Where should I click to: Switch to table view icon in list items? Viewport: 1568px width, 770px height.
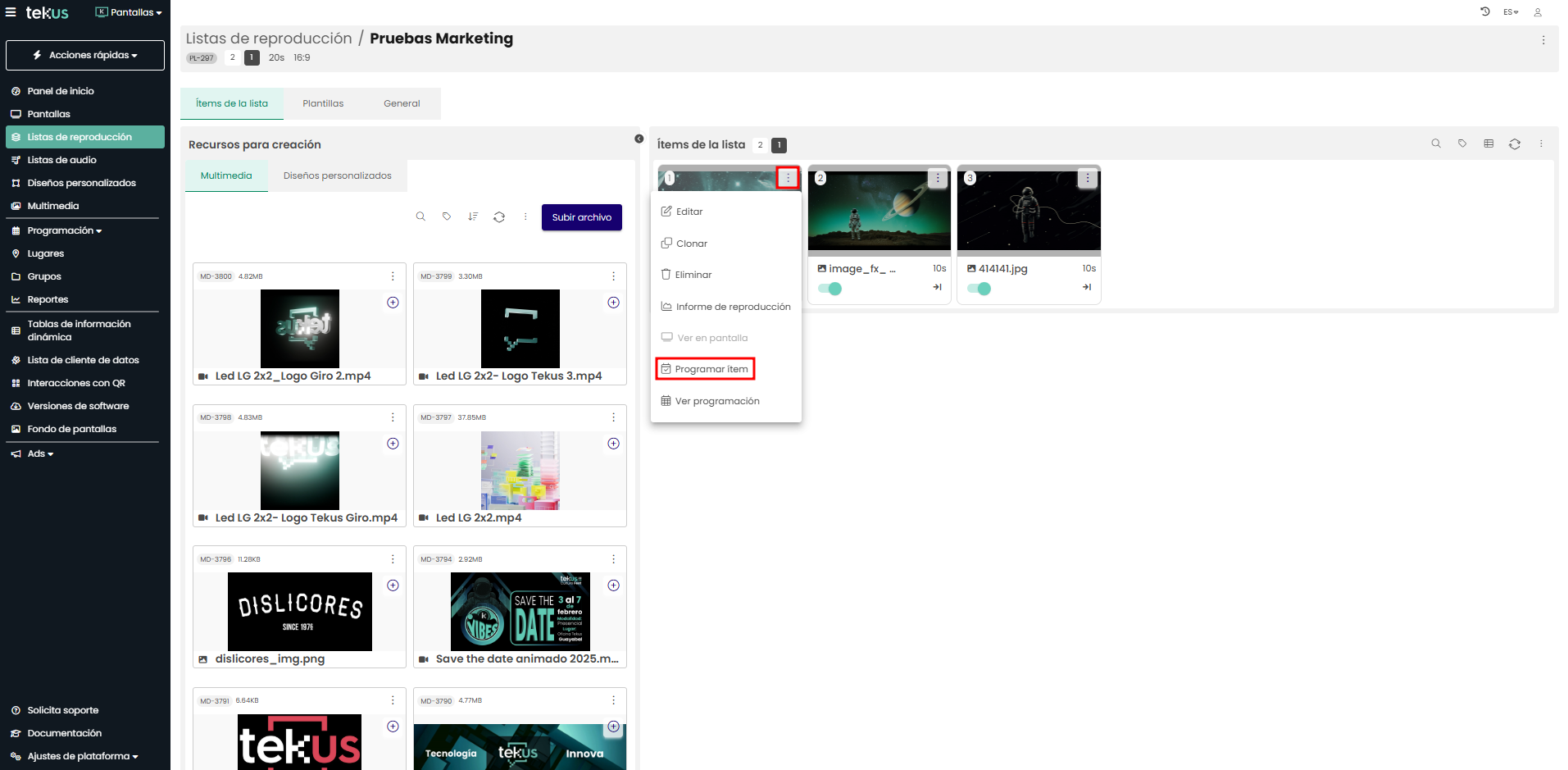pos(1488,144)
